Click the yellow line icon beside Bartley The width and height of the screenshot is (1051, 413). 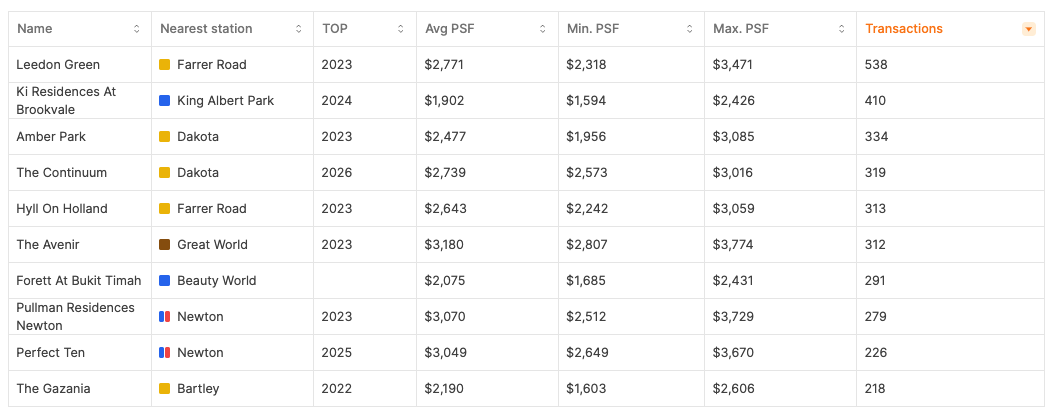coord(164,389)
